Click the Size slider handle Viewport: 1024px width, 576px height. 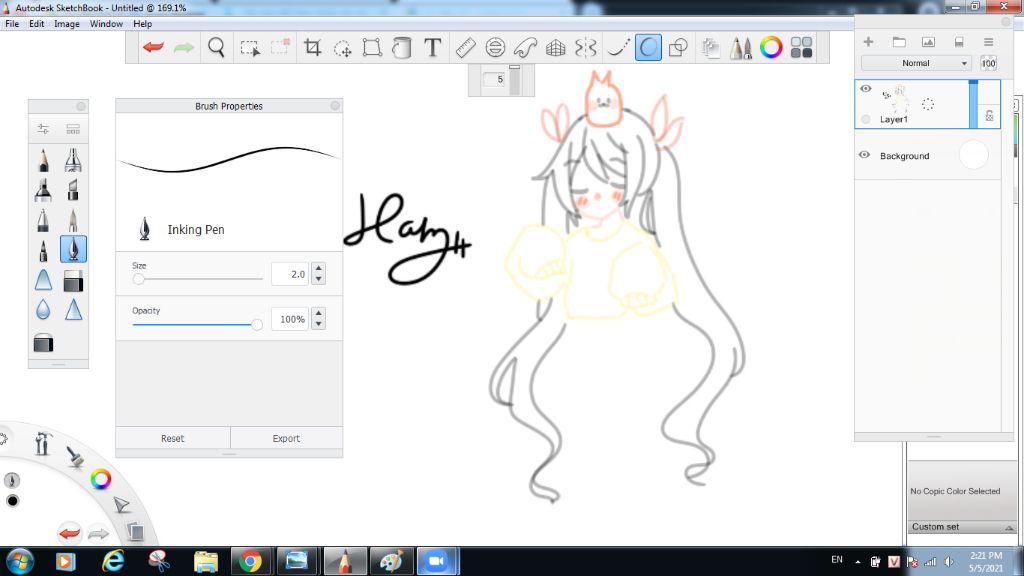[x=138, y=279]
